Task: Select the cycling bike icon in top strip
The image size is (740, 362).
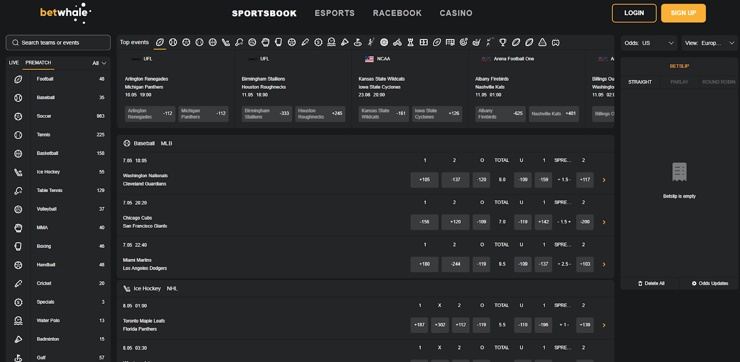Action: (397, 42)
